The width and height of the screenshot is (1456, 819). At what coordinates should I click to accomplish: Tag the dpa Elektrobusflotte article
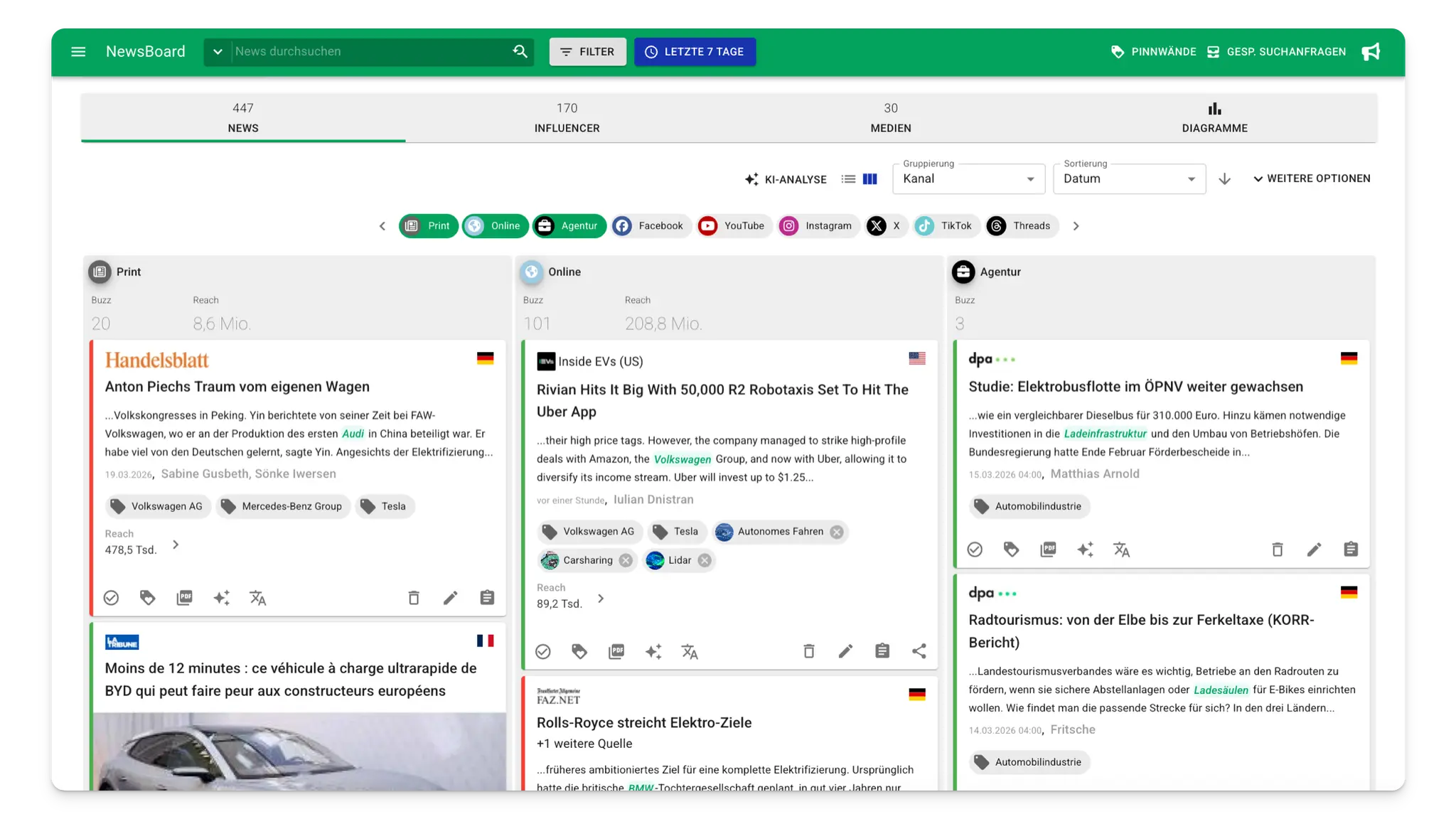pyautogui.click(x=1011, y=549)
